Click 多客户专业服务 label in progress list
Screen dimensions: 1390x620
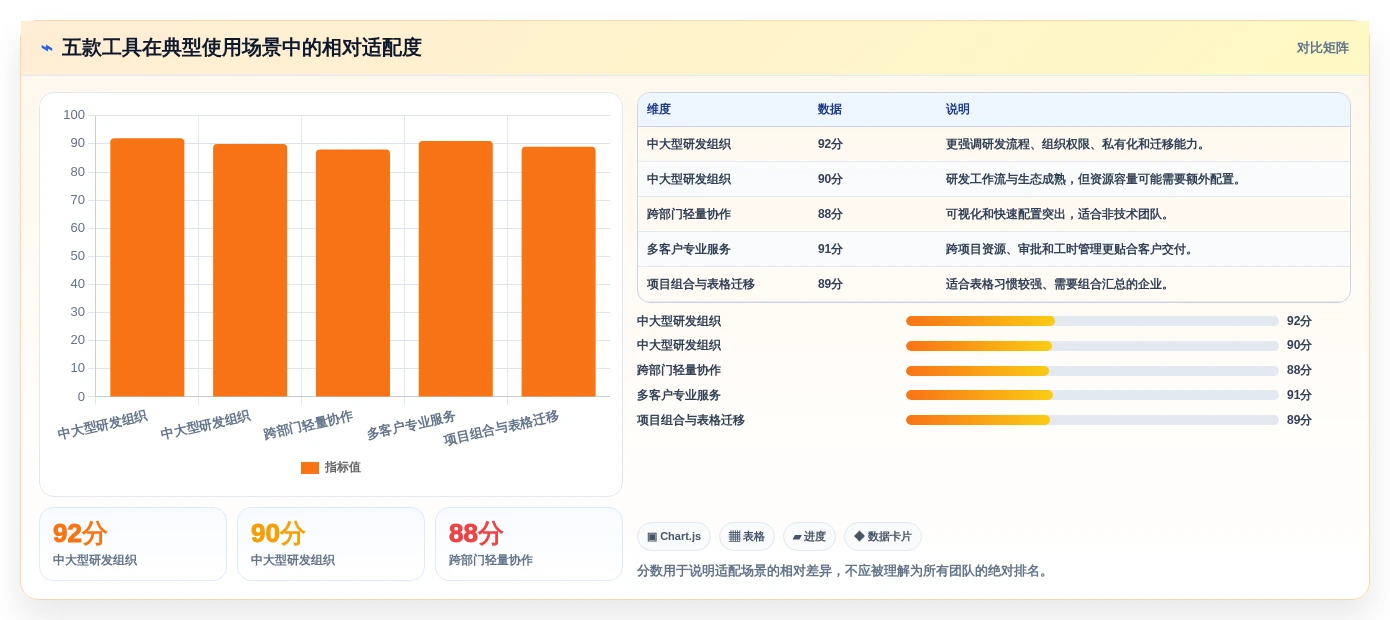679,395
